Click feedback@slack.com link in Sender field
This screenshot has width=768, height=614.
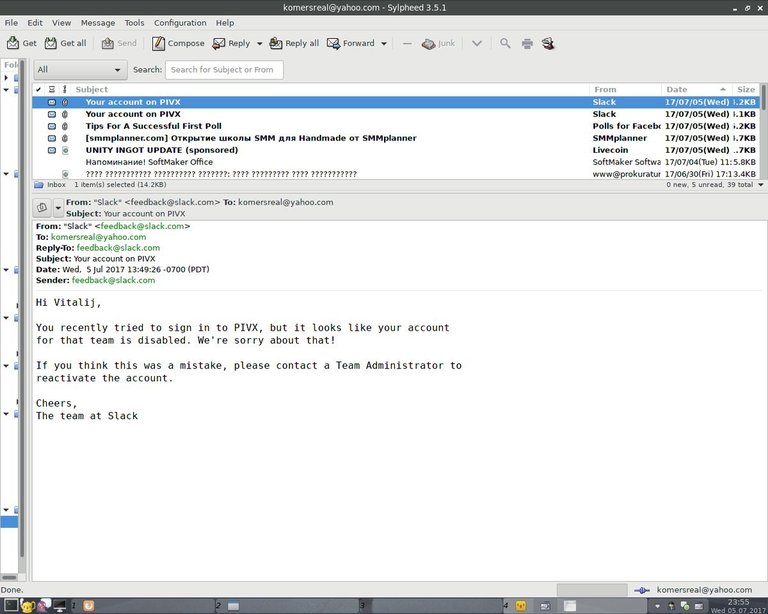[113, 280]
